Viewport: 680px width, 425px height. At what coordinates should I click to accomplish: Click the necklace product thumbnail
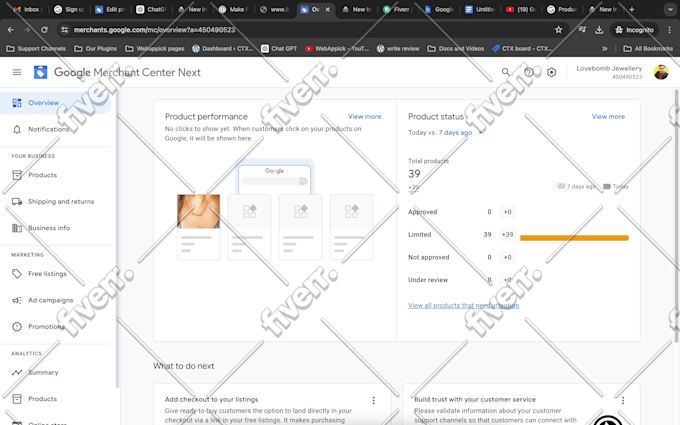[198, 211]
